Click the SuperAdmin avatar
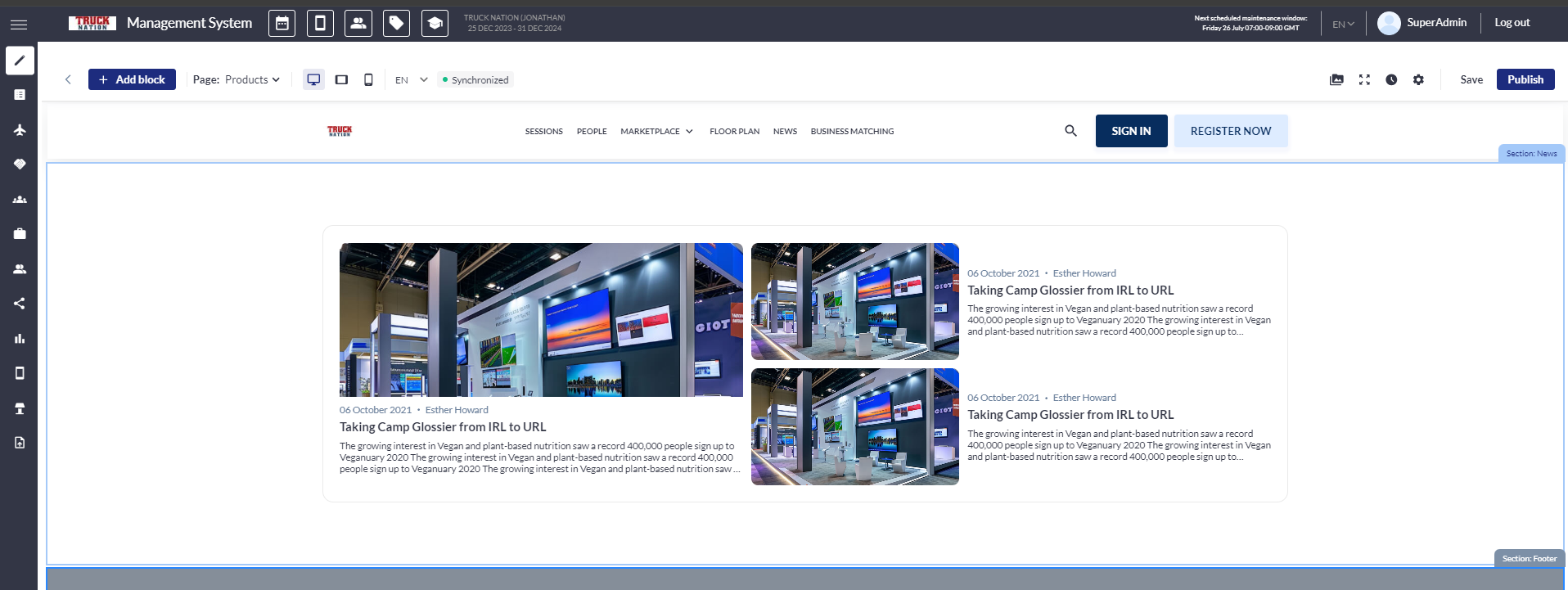The image size is (1568, 590). (1389, 23)
